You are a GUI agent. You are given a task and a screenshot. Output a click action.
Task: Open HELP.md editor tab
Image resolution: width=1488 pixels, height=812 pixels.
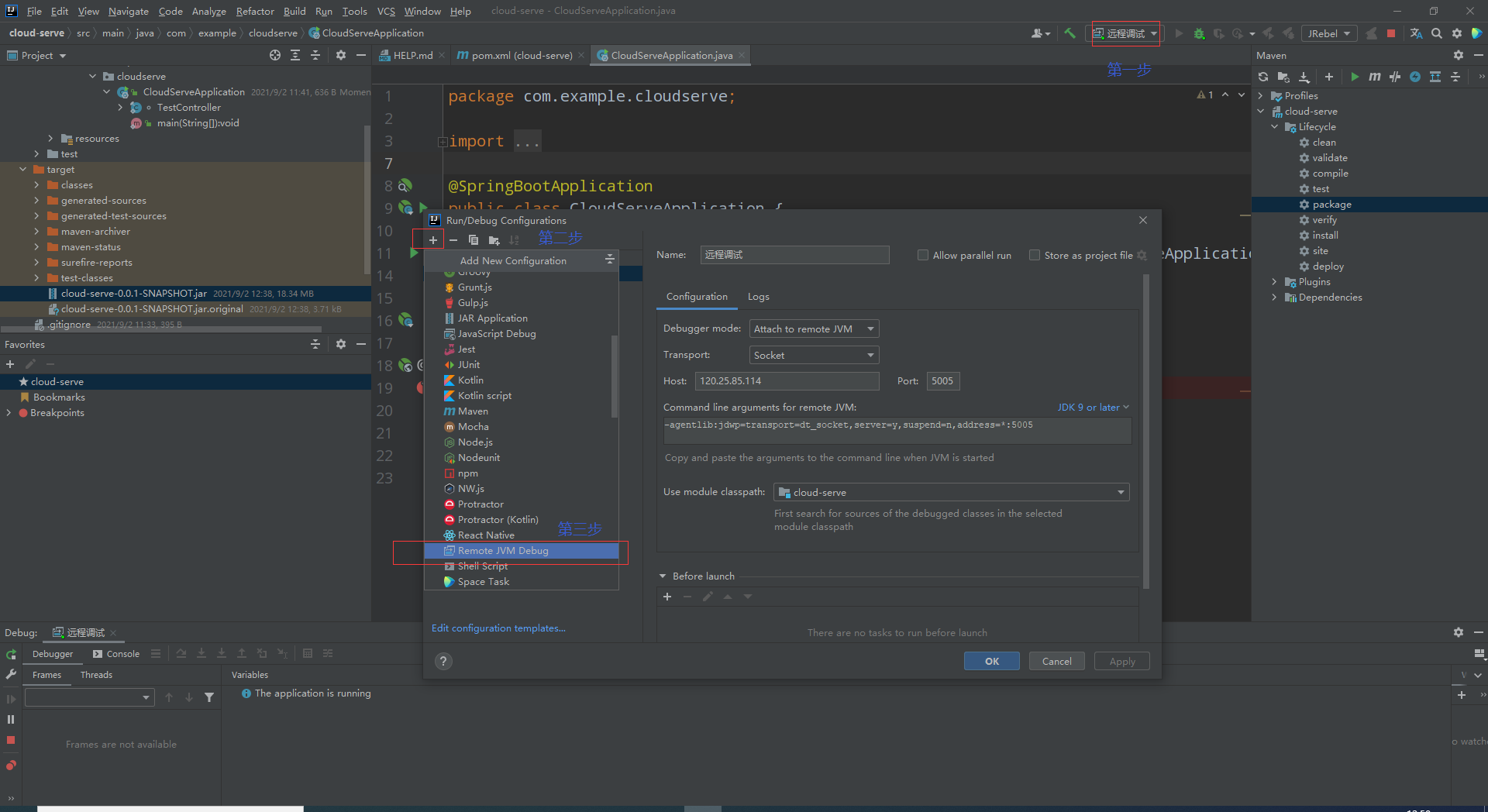(x=412, y=55)
